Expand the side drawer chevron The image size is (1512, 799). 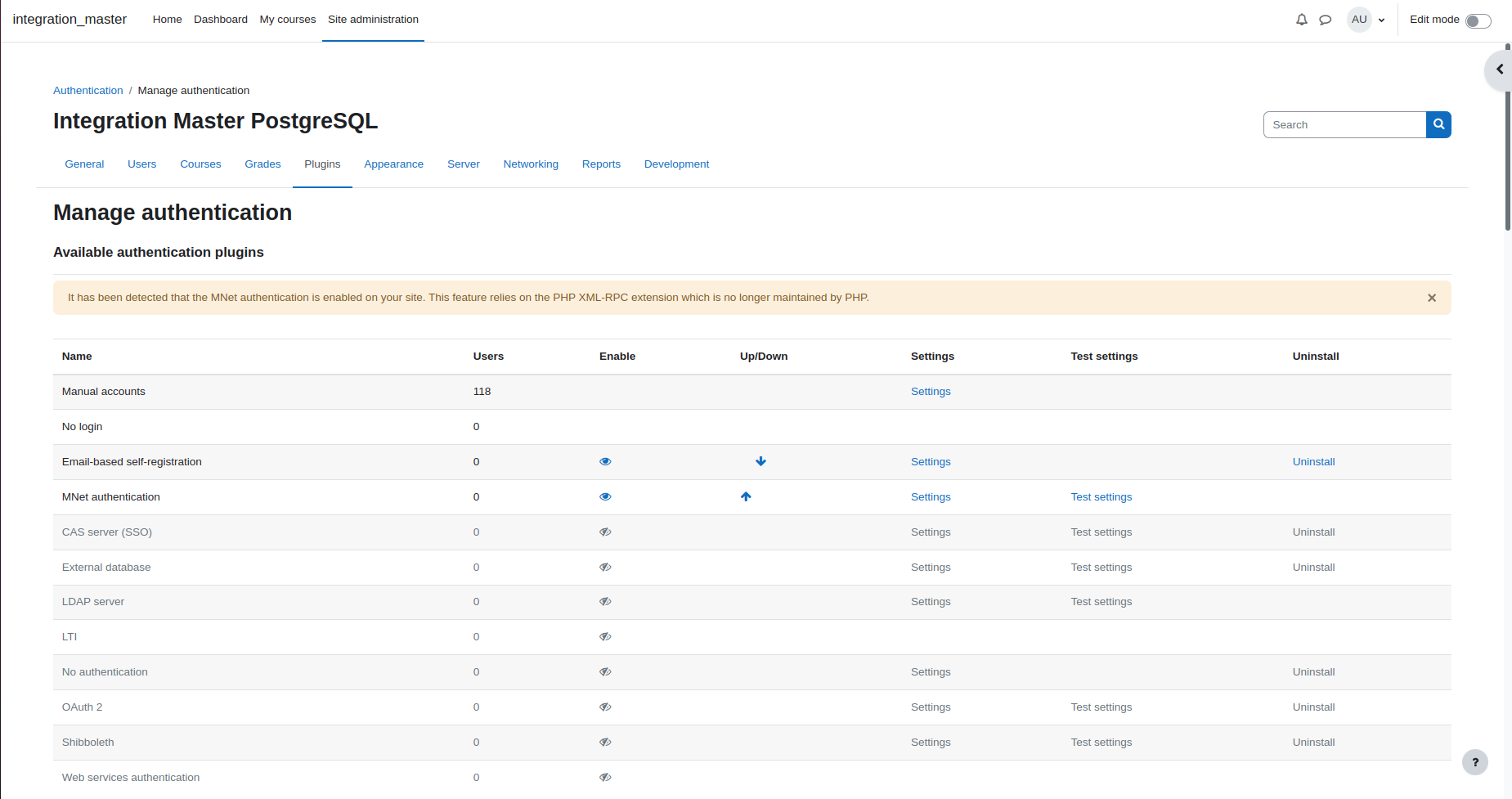tap(1499, 70)
